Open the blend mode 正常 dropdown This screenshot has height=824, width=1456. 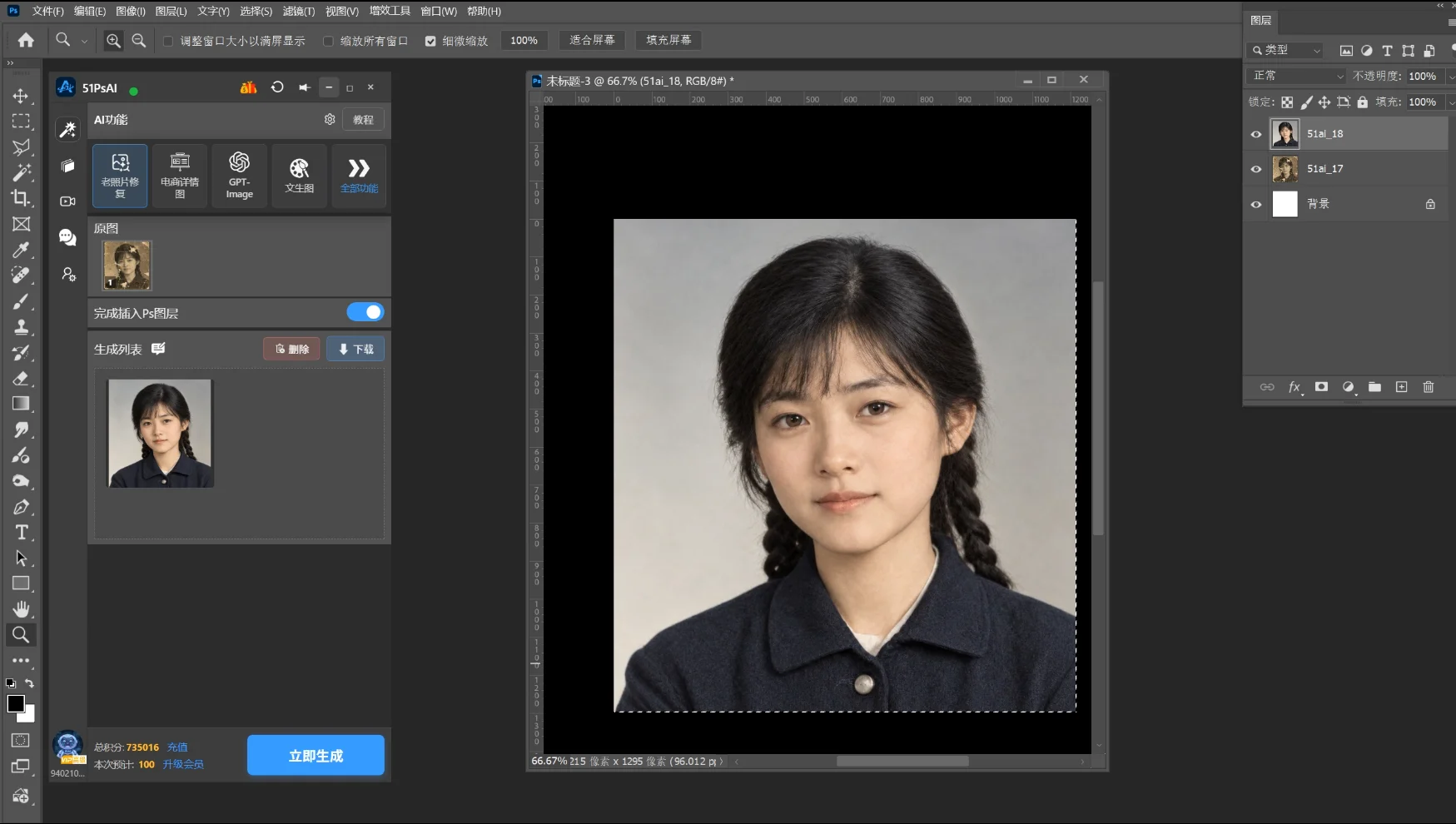coord(1296,76)
